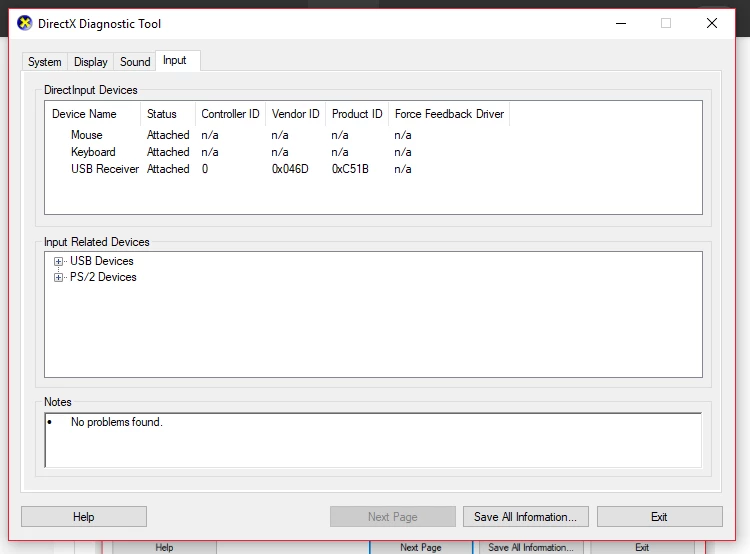Close the DirectX Diagnostic Tool window
This screenshot has width=750, height=554.
(712, 23)
